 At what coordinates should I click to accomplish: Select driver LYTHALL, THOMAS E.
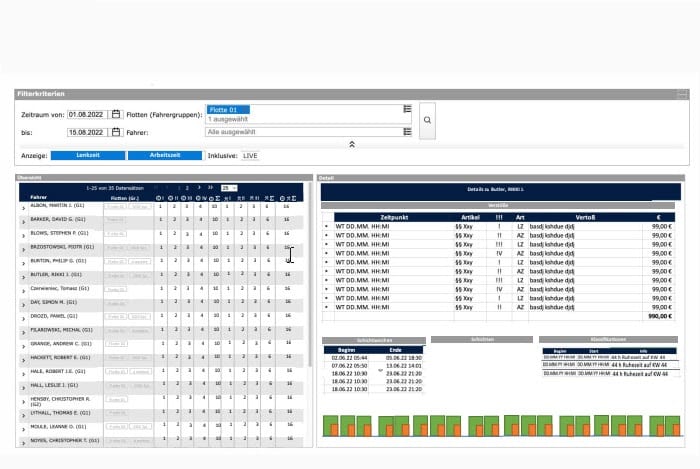pos(60,413)
